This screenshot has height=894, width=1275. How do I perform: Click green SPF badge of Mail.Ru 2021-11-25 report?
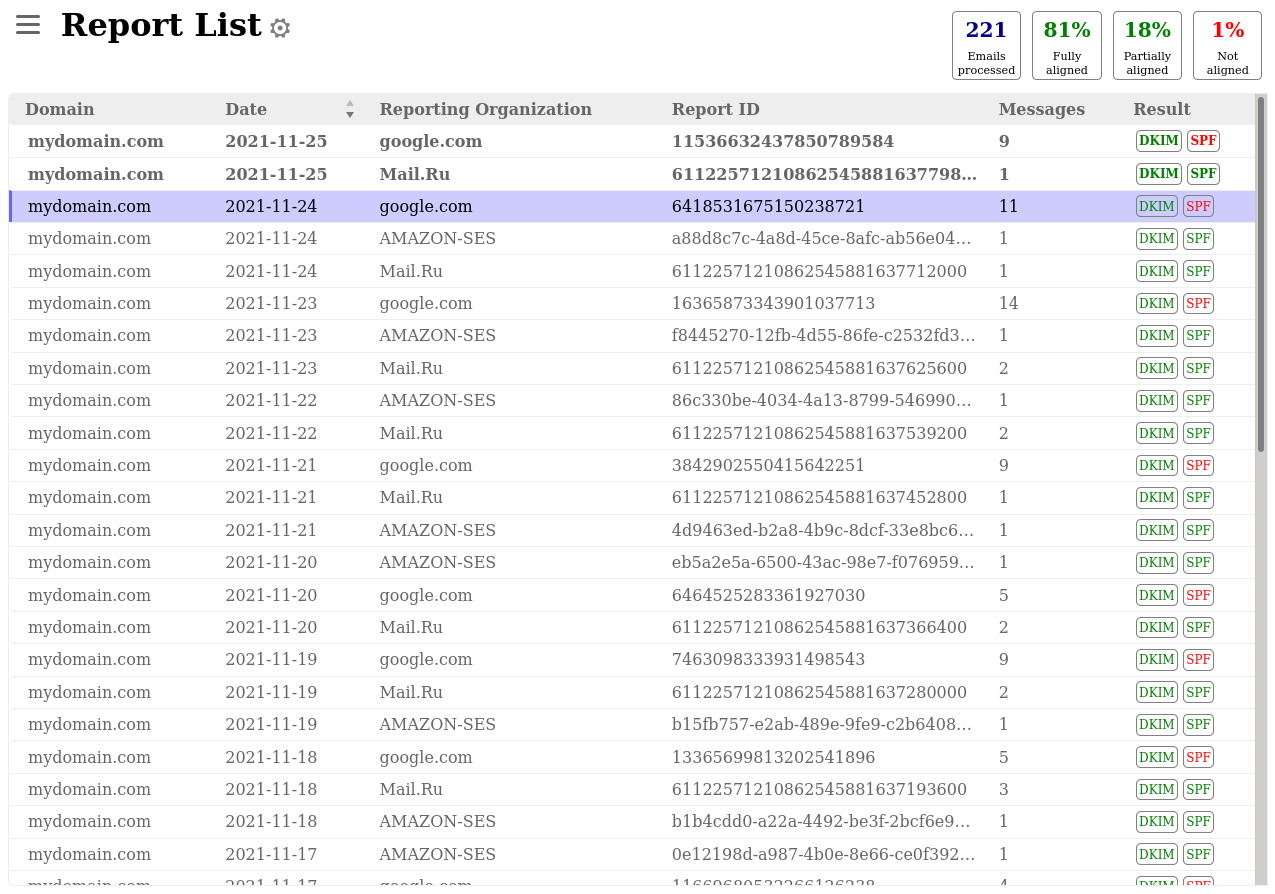coord(1203,174)
